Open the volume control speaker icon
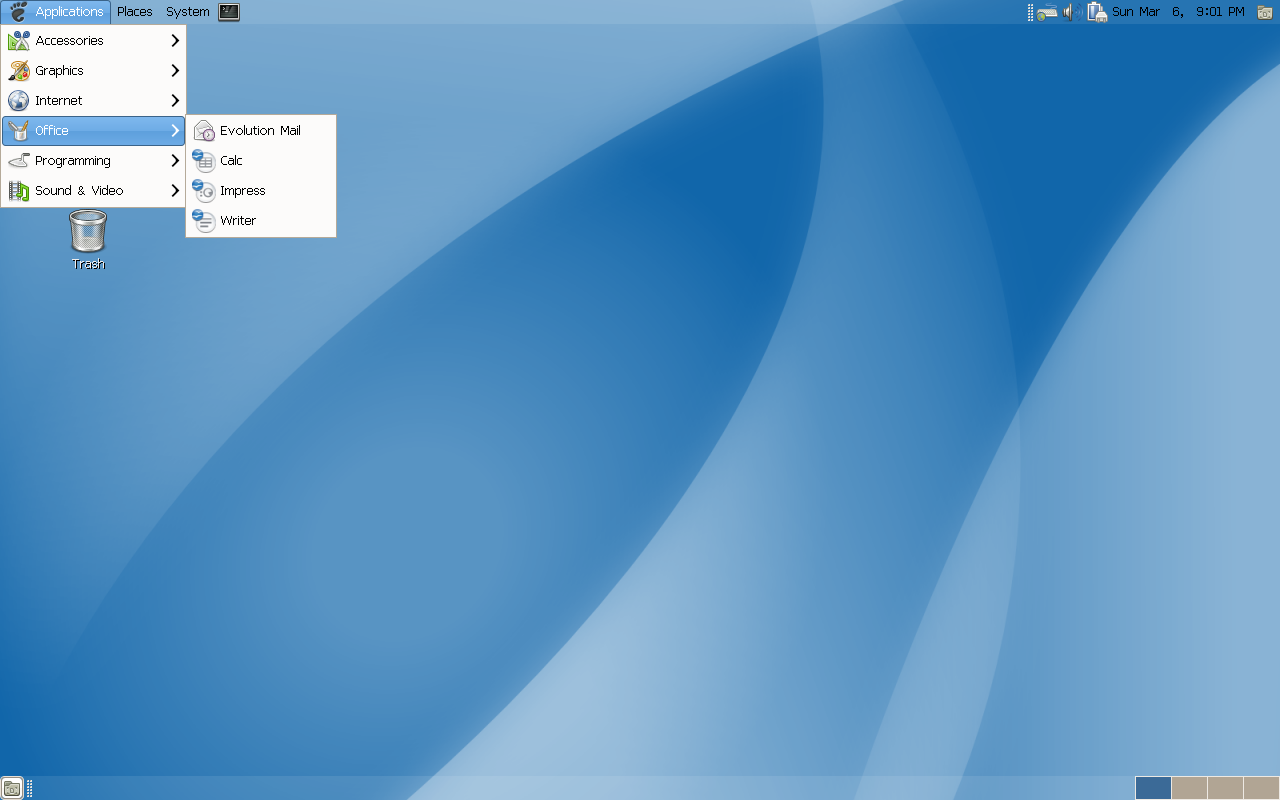The height and width of the screenshot is (800, 1280). [x=1071, y=12]
